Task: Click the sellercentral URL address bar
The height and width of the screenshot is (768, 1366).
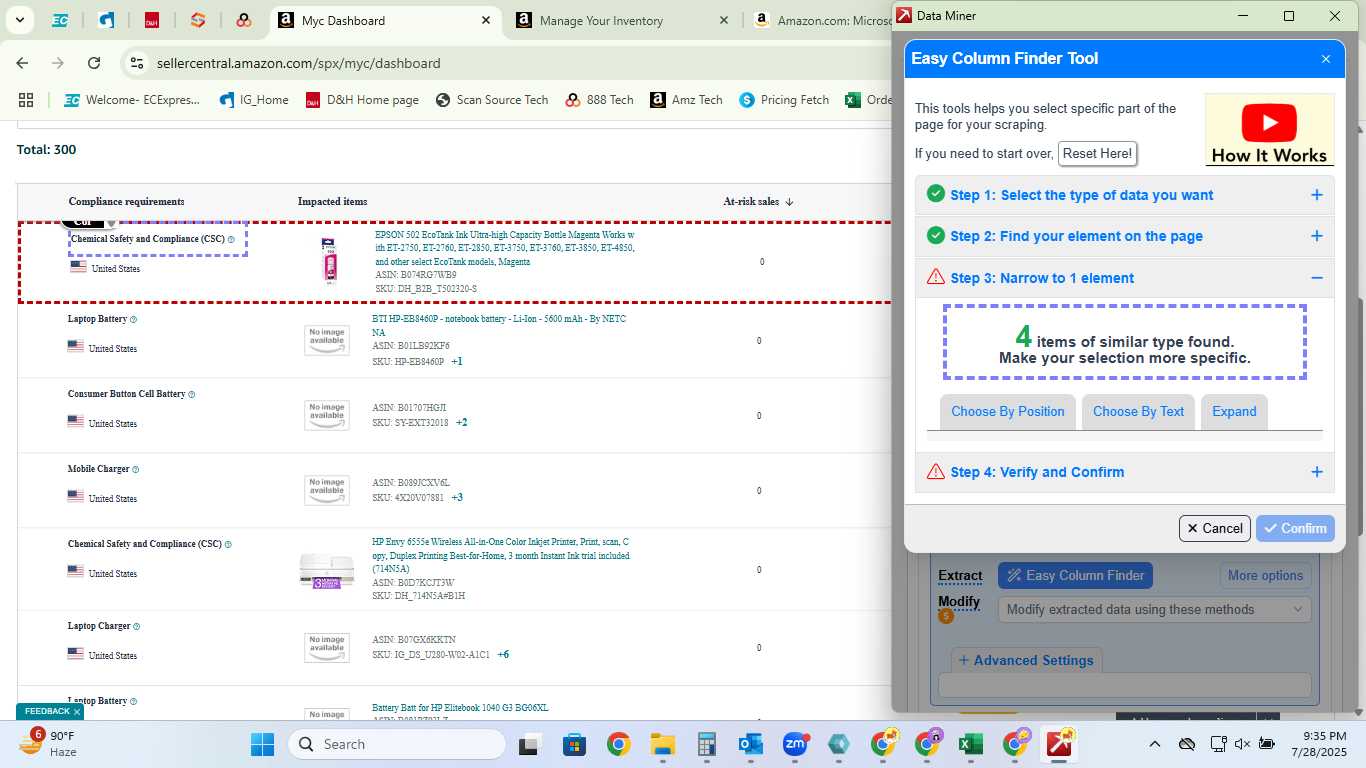Action: [298, 63]
